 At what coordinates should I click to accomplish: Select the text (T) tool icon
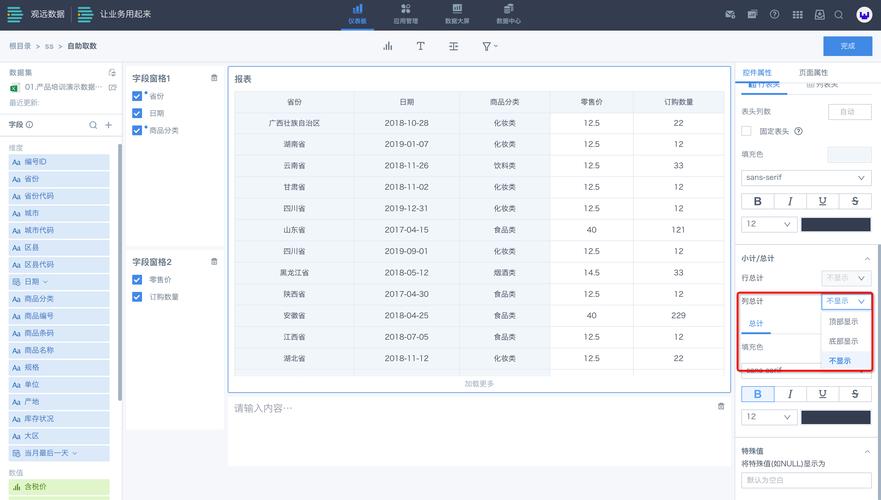tap(420, 46)
